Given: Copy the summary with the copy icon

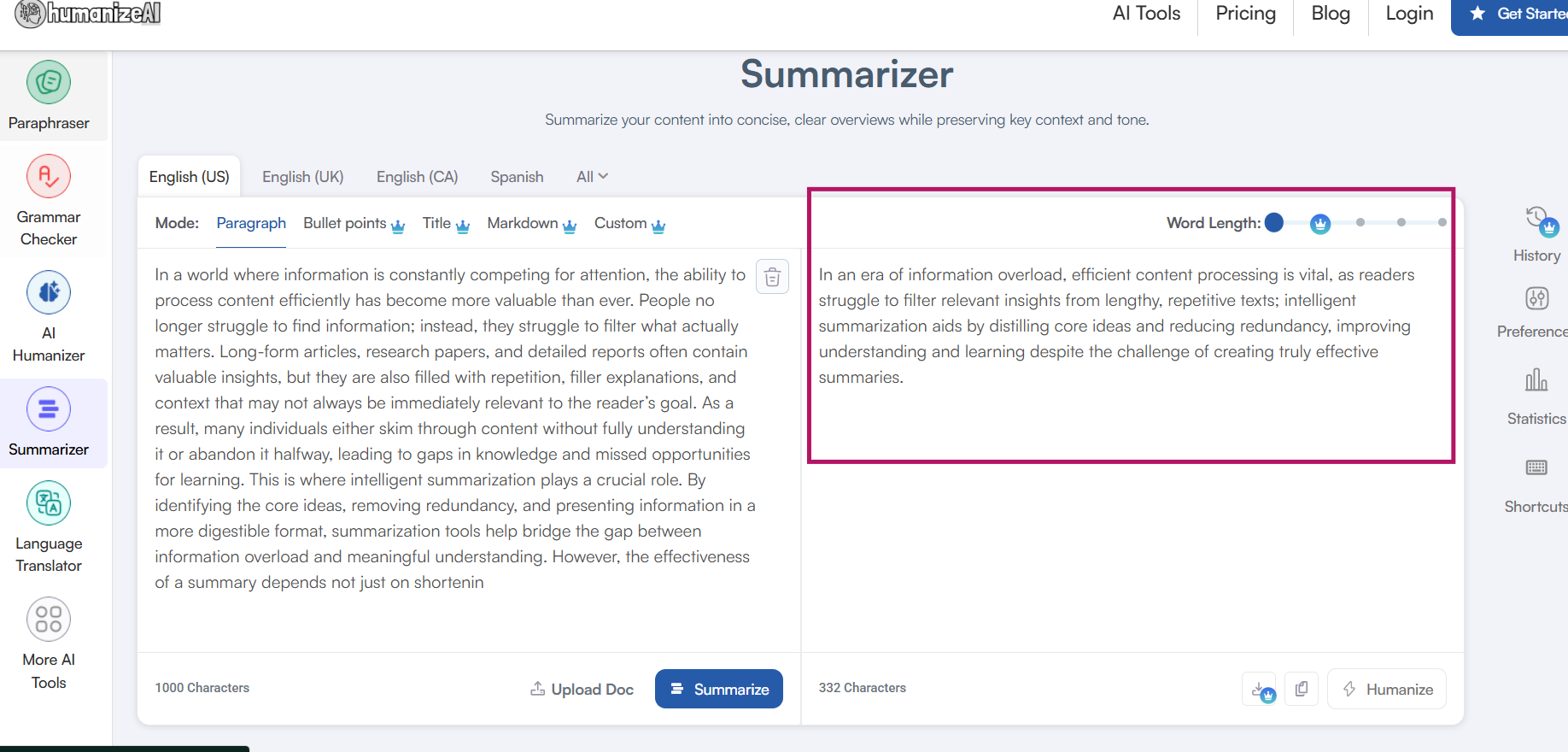Looking at the screenshot, I should [1302, 689].
